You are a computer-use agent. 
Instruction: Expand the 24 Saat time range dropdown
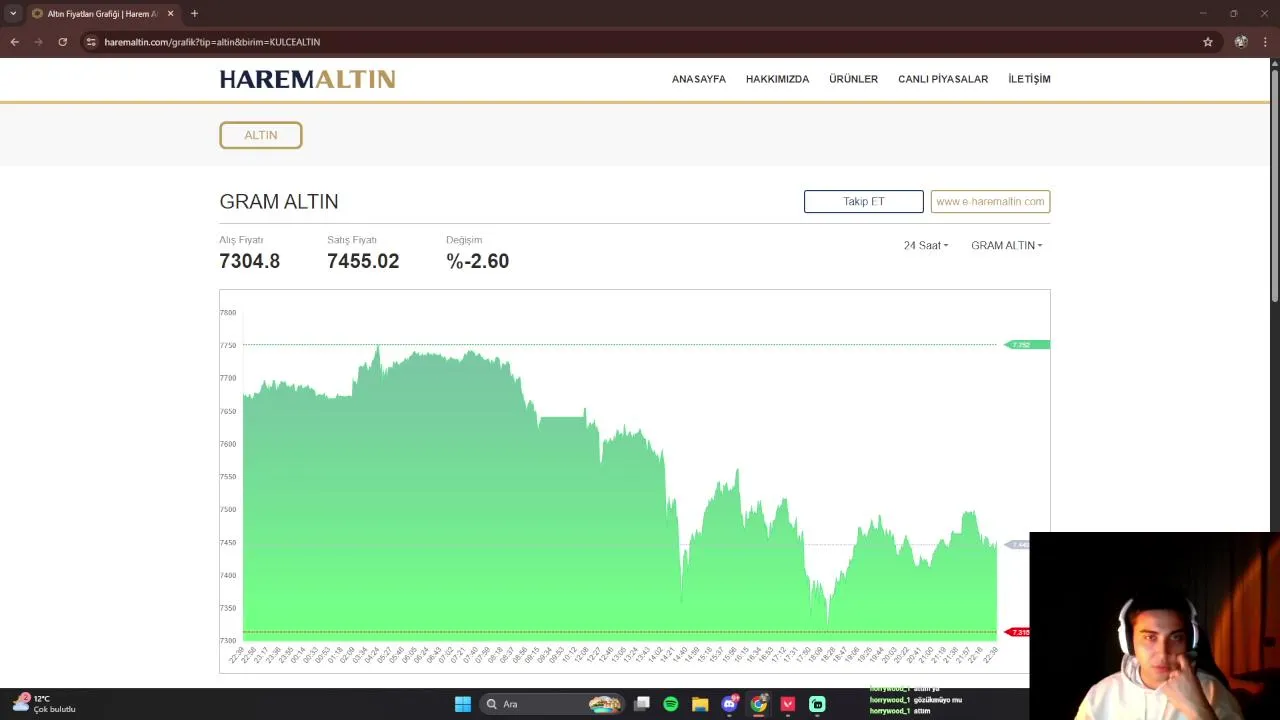click(926, 245)
